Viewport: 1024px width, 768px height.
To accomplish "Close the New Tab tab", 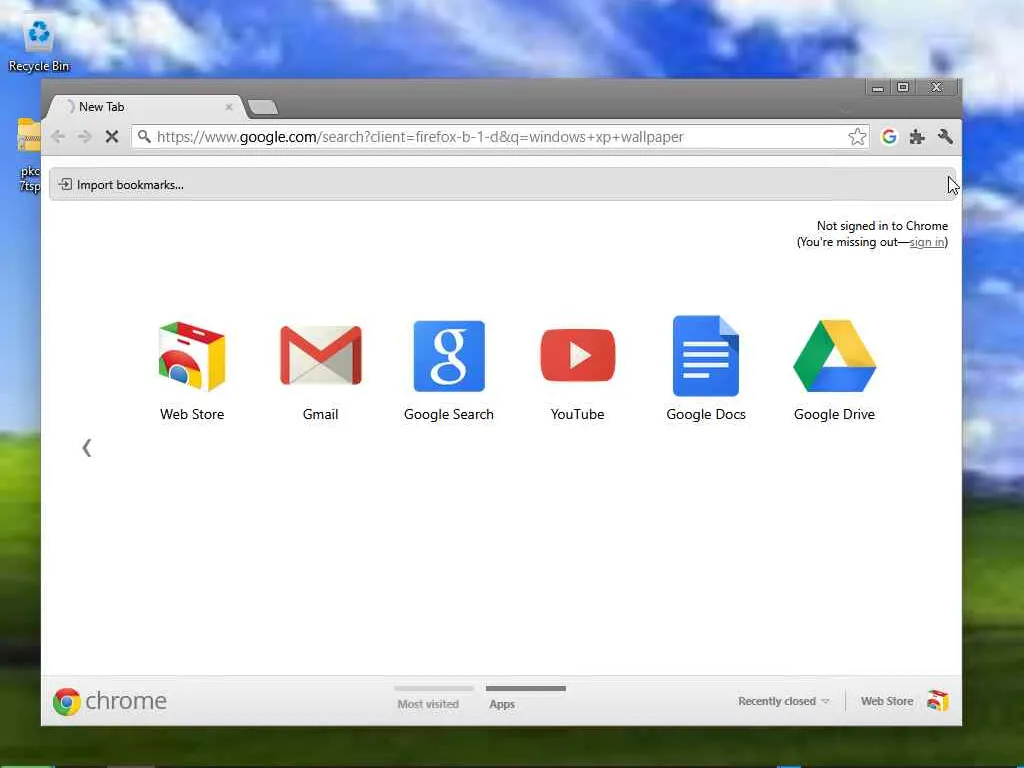I will pos(229,107).
